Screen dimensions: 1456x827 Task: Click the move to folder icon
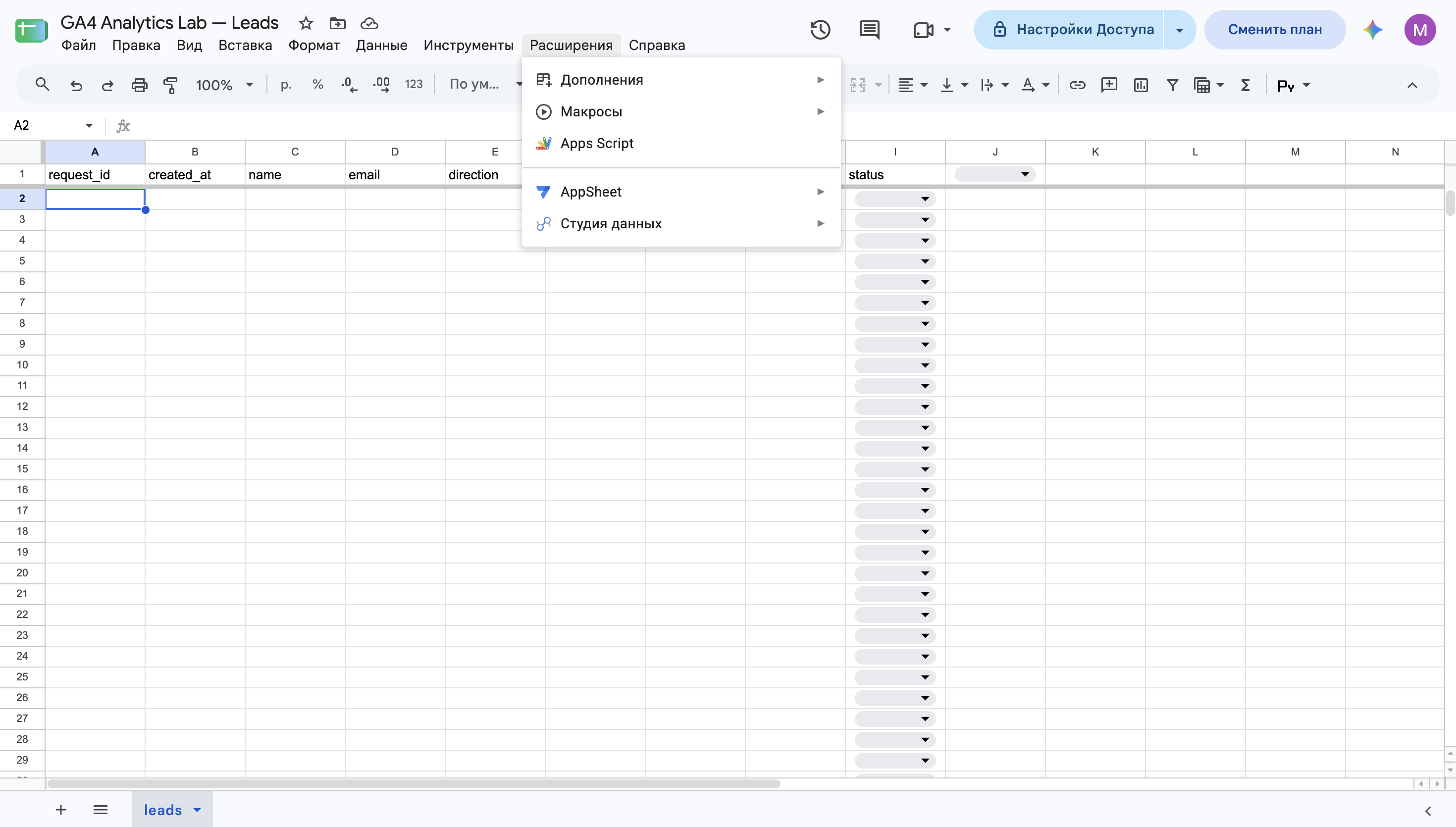(337, 23)
